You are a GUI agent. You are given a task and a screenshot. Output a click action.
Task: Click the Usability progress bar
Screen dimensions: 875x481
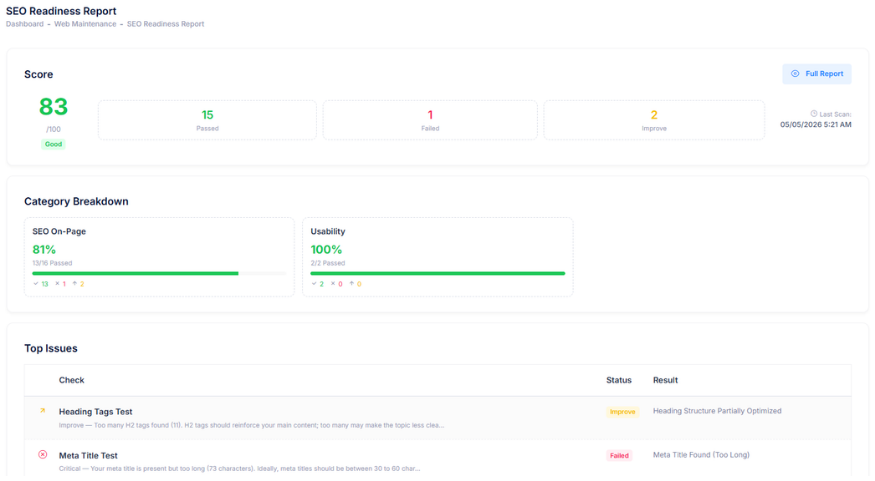[x=438, y=273]
